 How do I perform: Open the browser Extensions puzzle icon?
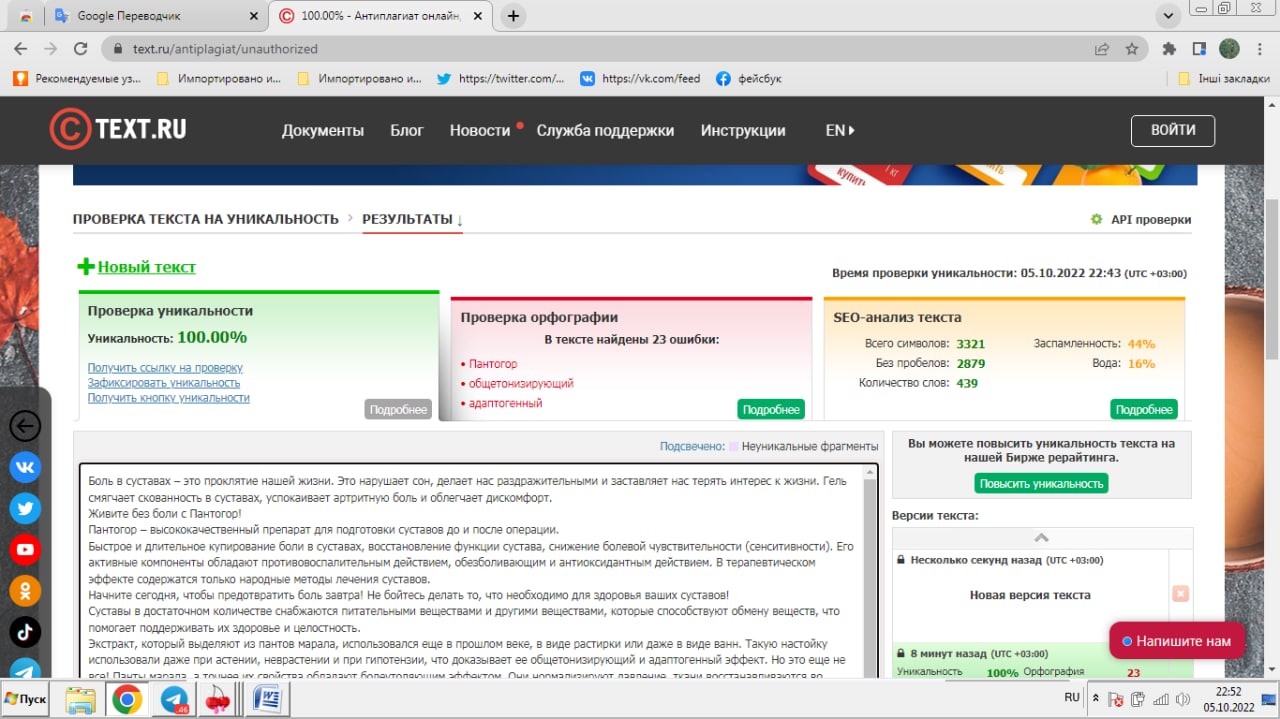tap(1168, 48)
